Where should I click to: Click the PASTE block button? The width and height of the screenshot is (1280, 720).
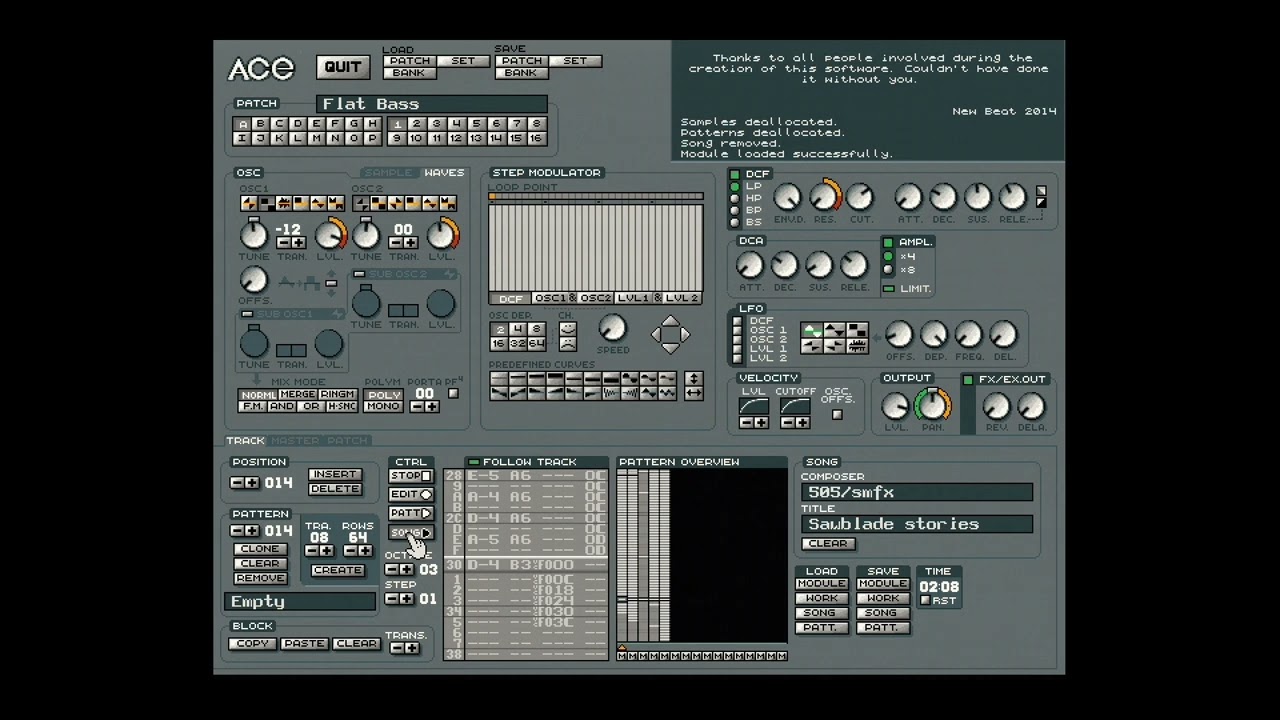click(x=304, y=644)
